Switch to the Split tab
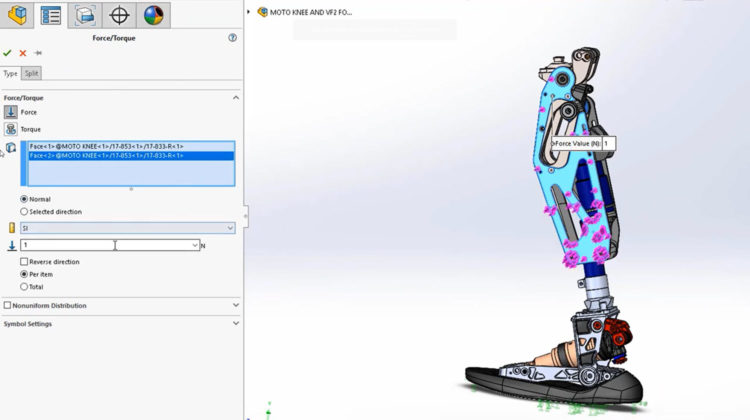750x420 pixels. pos(31,73)
